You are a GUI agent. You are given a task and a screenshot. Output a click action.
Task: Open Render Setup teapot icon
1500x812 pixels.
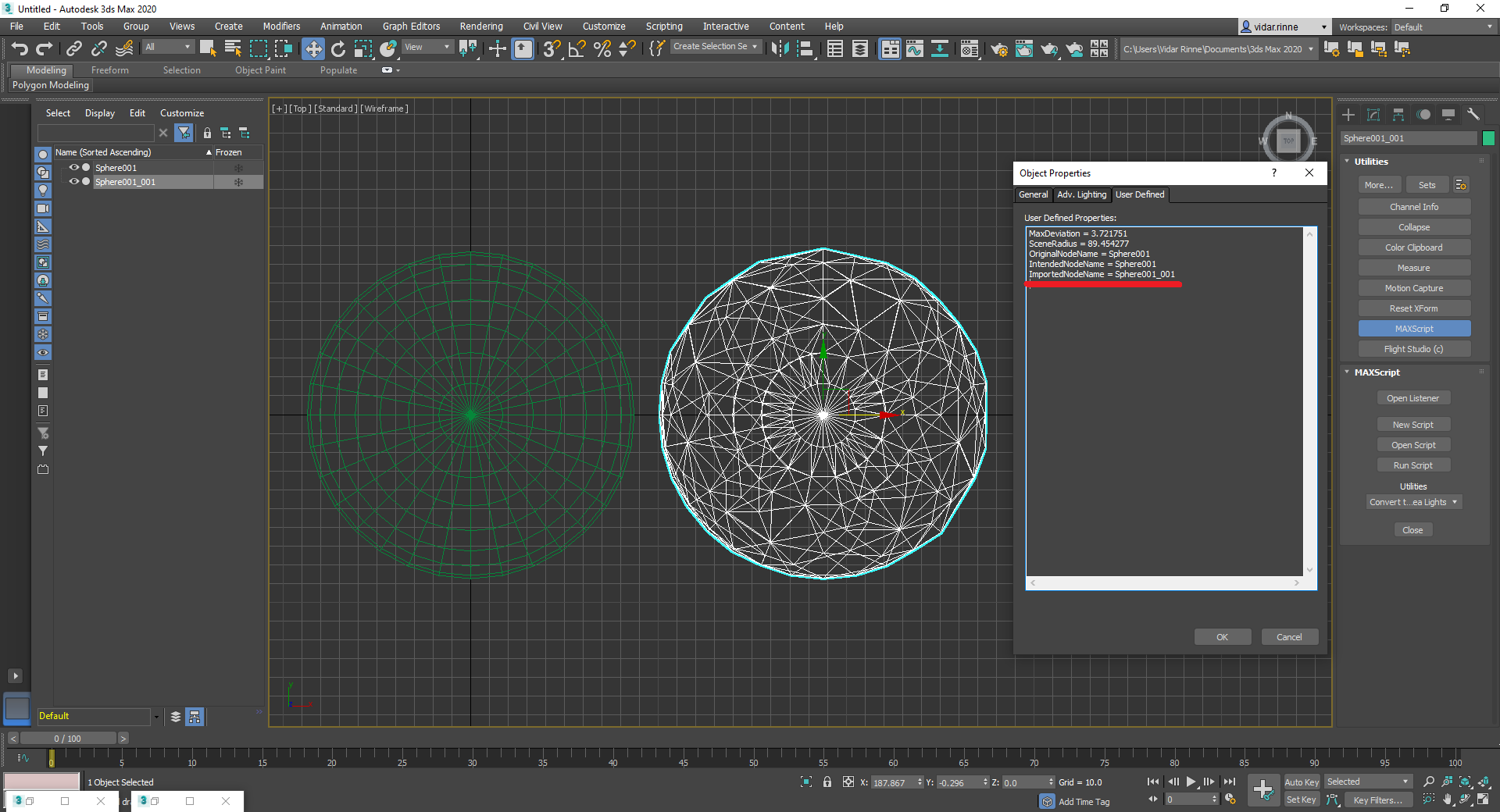(998, 49)
